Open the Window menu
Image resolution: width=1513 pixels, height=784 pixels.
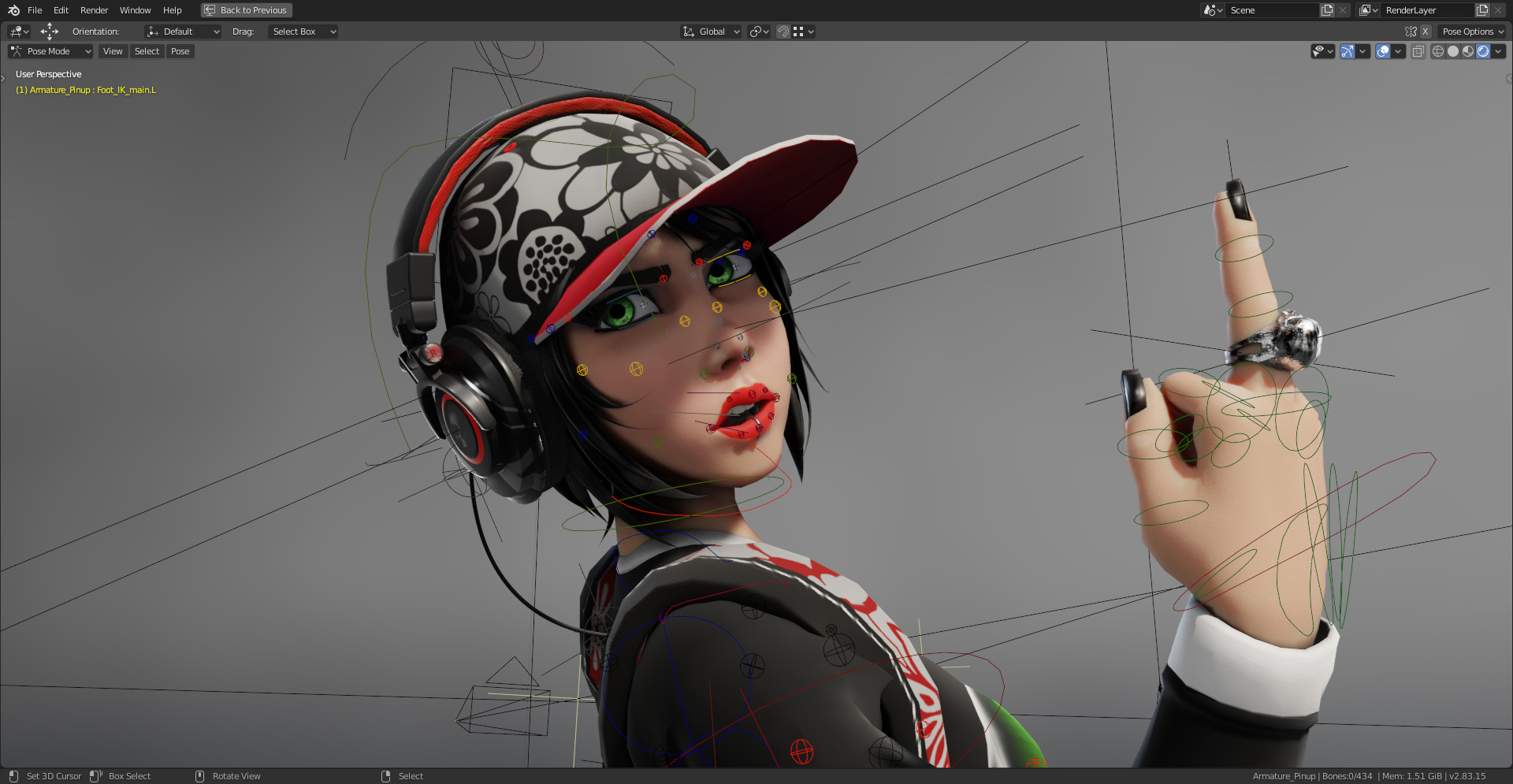pyautogui.click(x=135, y=10)
